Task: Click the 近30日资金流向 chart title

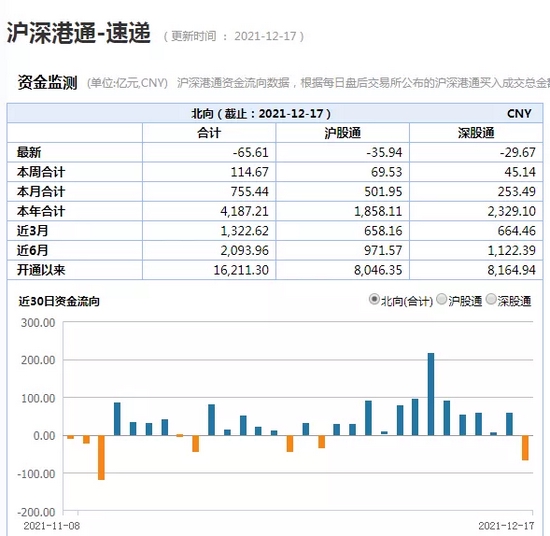Action: tap(59, 301)
